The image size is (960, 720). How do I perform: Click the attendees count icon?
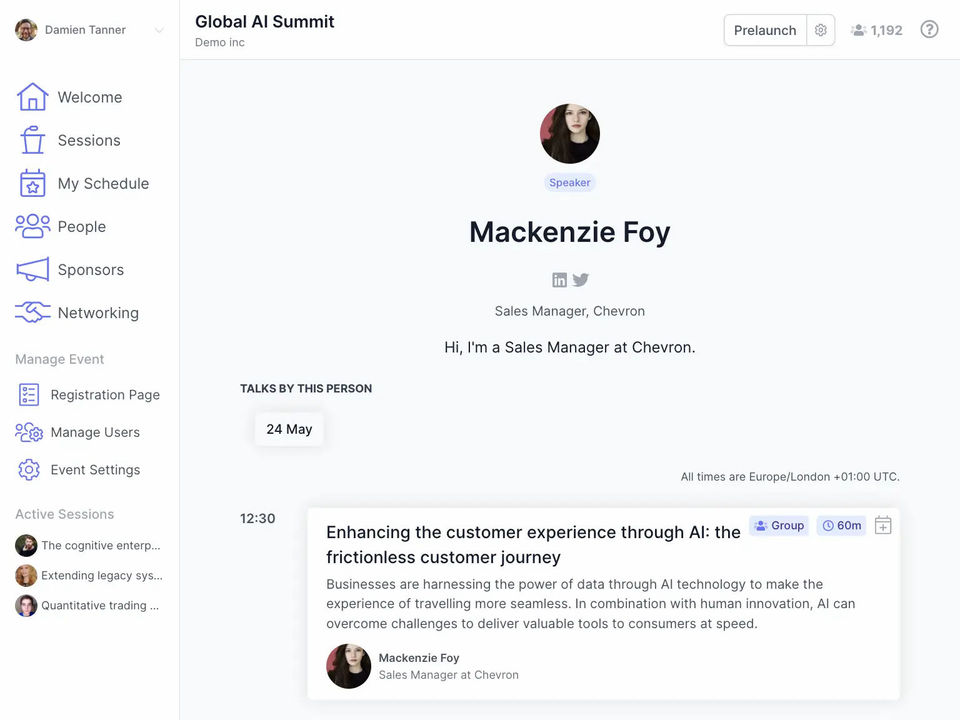858,30
